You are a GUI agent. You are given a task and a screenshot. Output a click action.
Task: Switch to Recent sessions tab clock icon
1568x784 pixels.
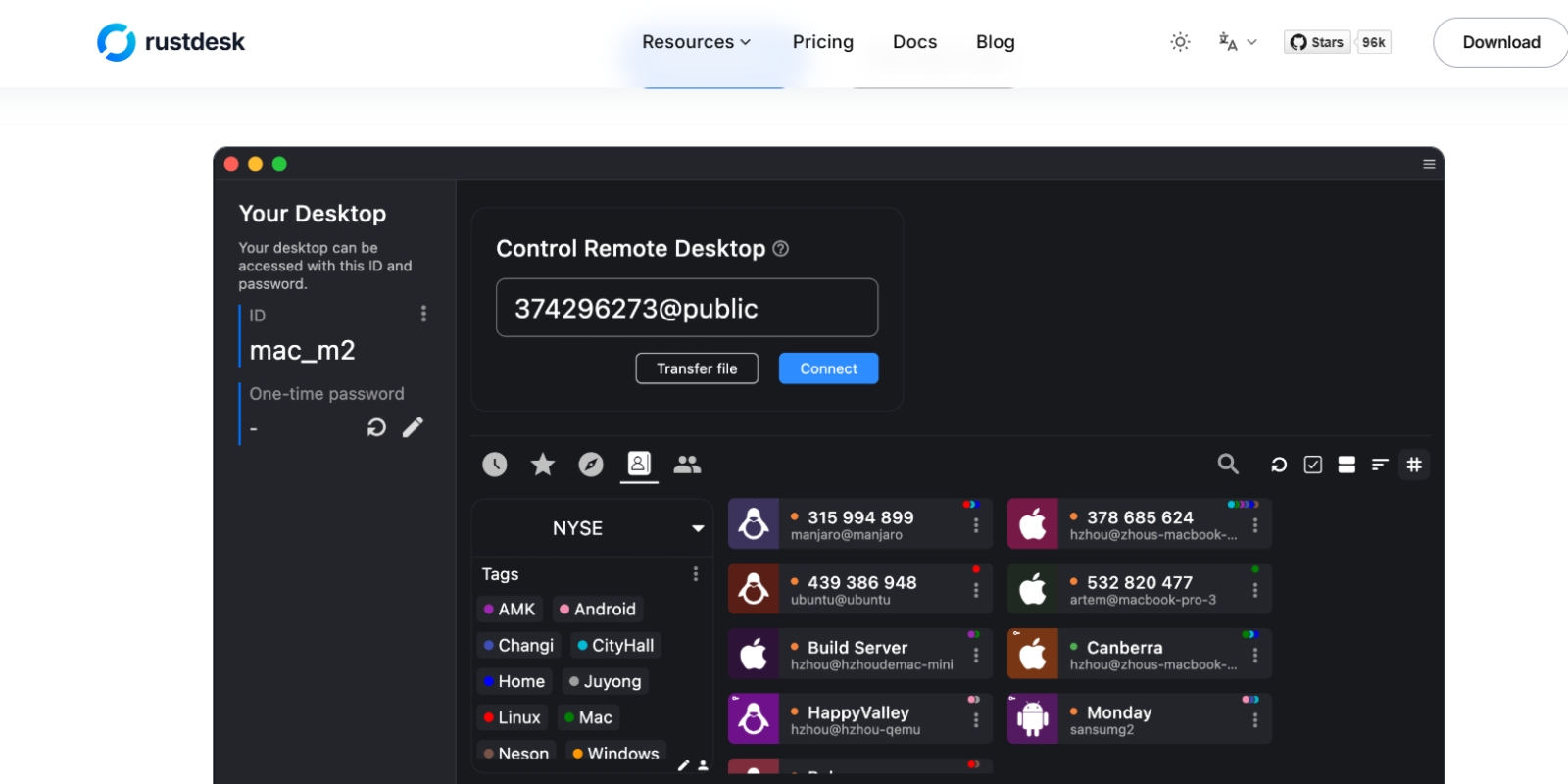tap(495, 465)
